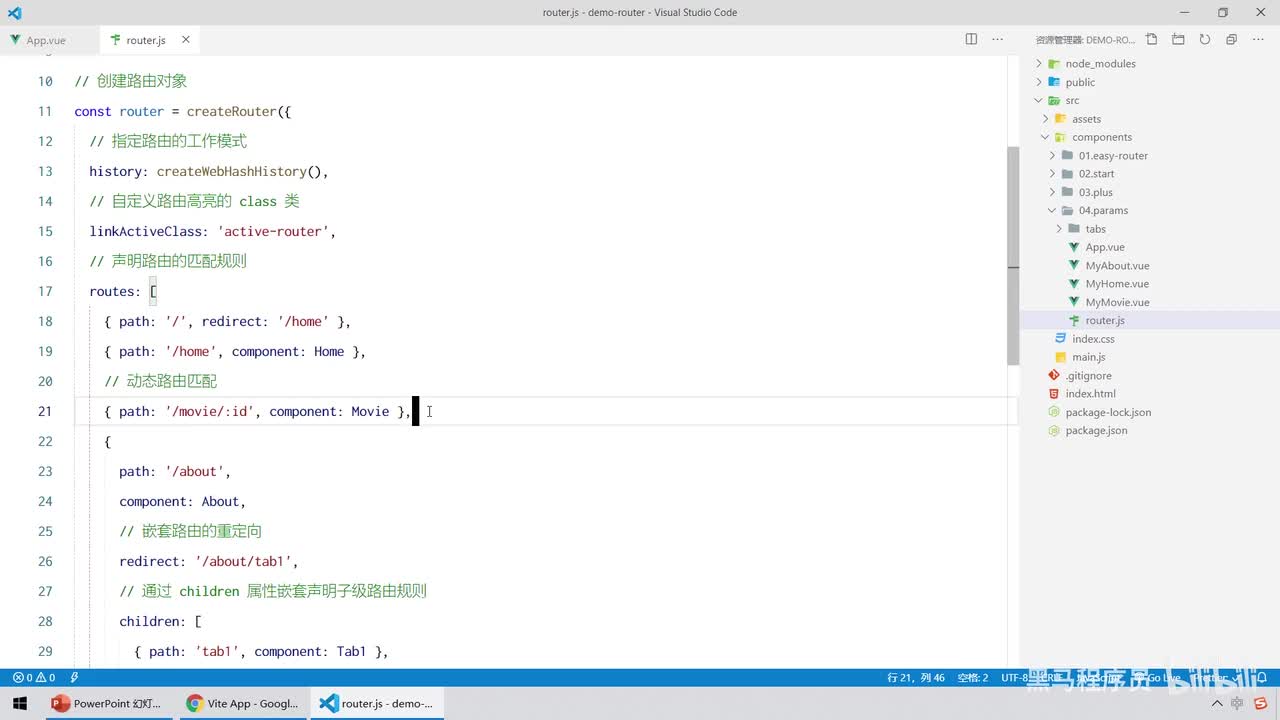Switch to Vite App Chrome window in taskbar

coord(242,704)
